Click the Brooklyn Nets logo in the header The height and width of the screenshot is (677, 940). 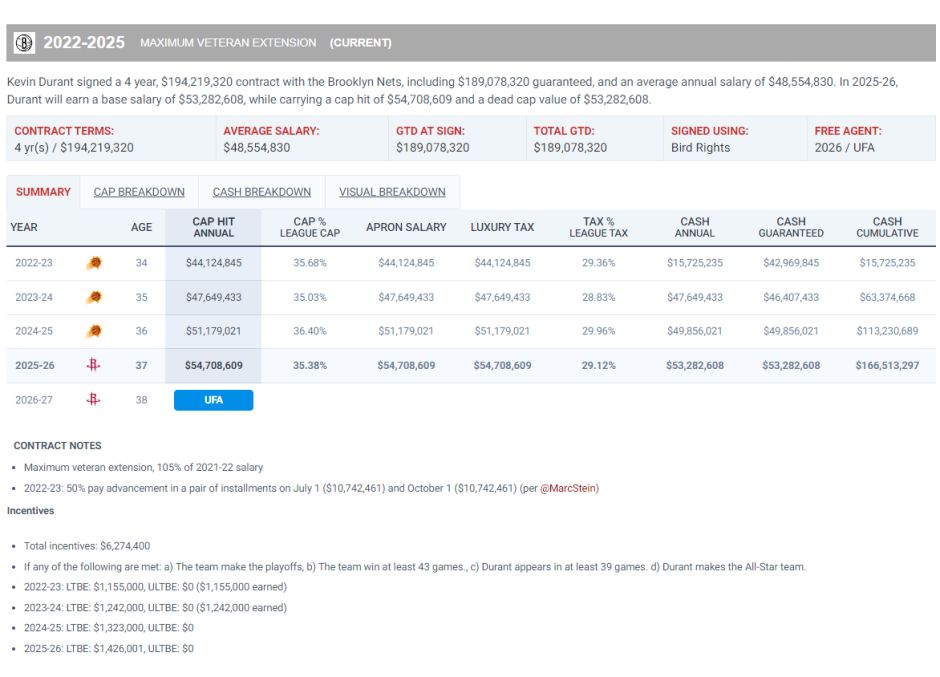(x=25, y=43)
